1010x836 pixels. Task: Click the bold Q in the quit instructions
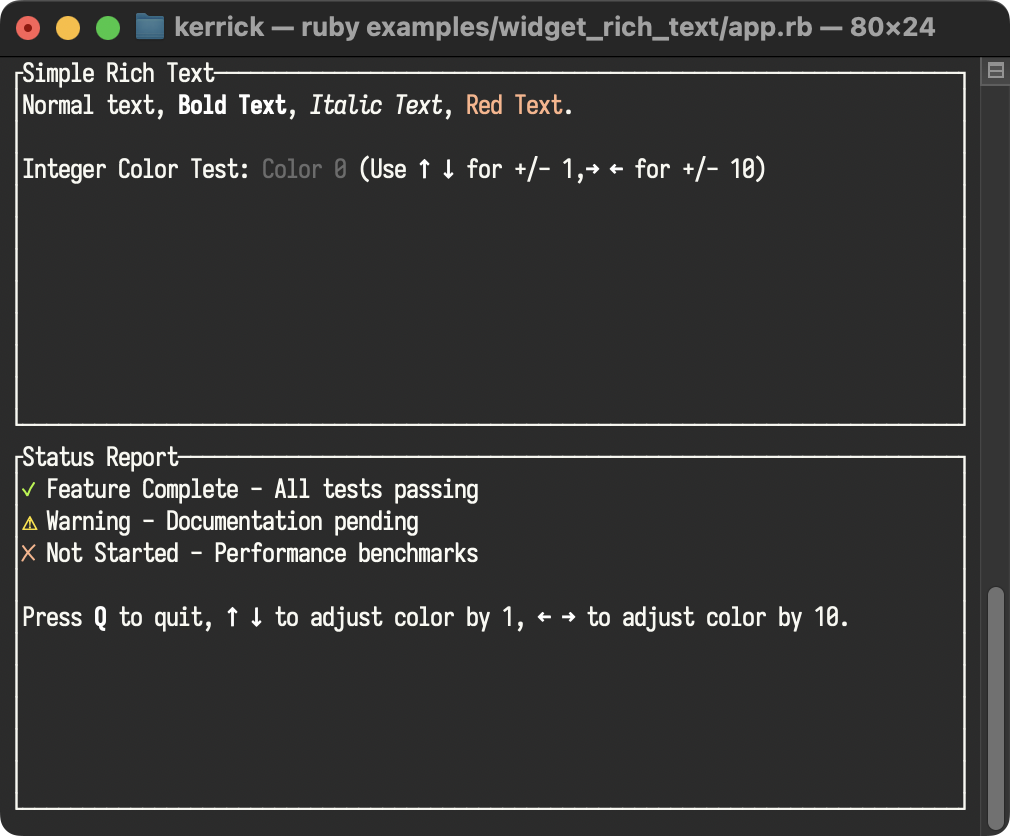tap(100, 618)
